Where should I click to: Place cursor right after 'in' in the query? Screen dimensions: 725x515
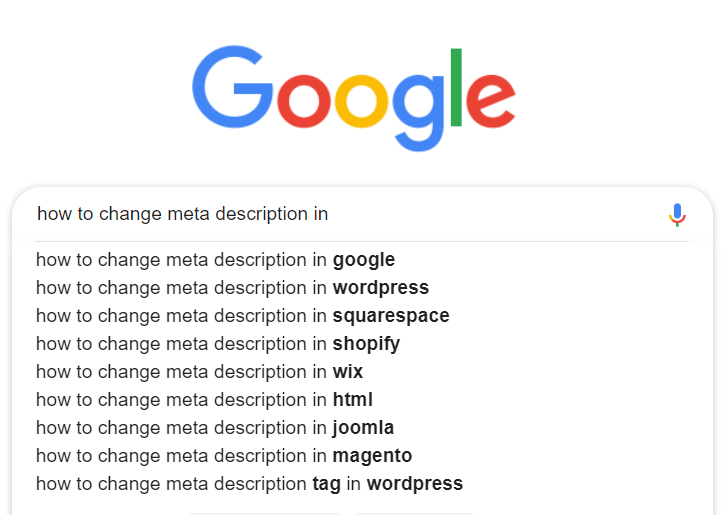[329, 214]
